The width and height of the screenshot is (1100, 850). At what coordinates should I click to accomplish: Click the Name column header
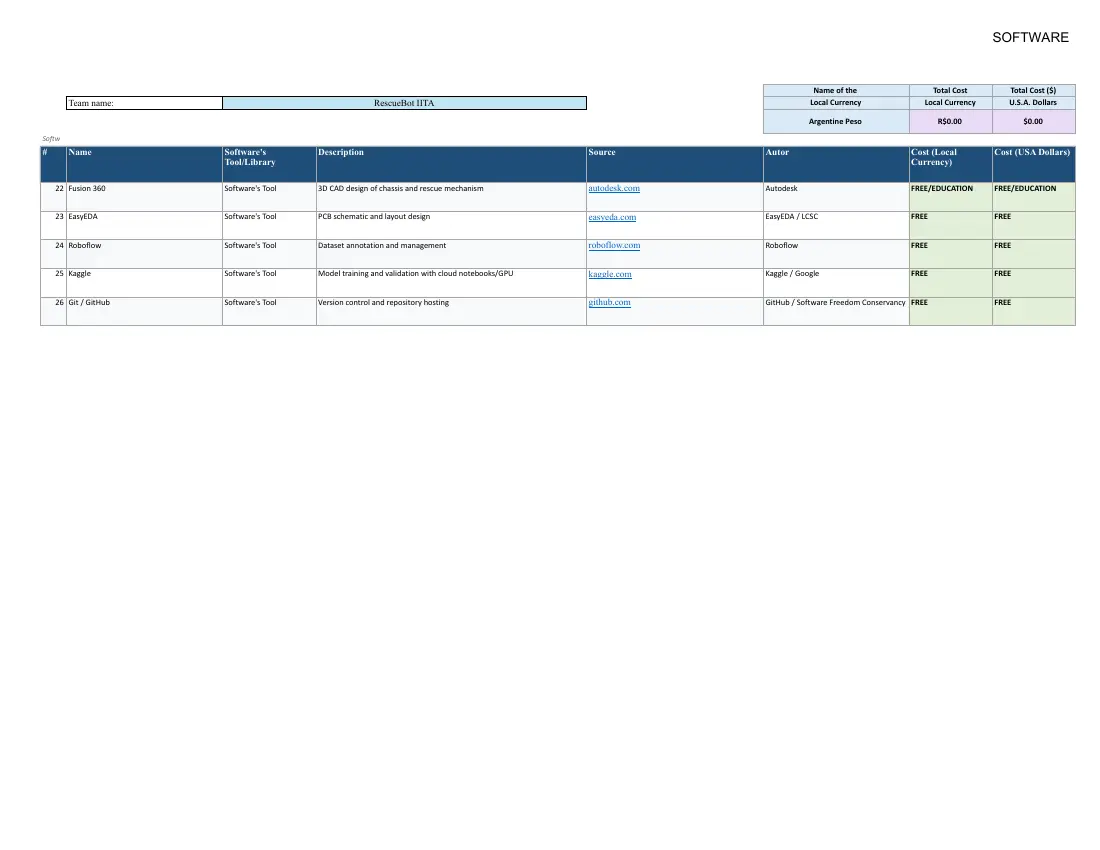pos(145,165)
